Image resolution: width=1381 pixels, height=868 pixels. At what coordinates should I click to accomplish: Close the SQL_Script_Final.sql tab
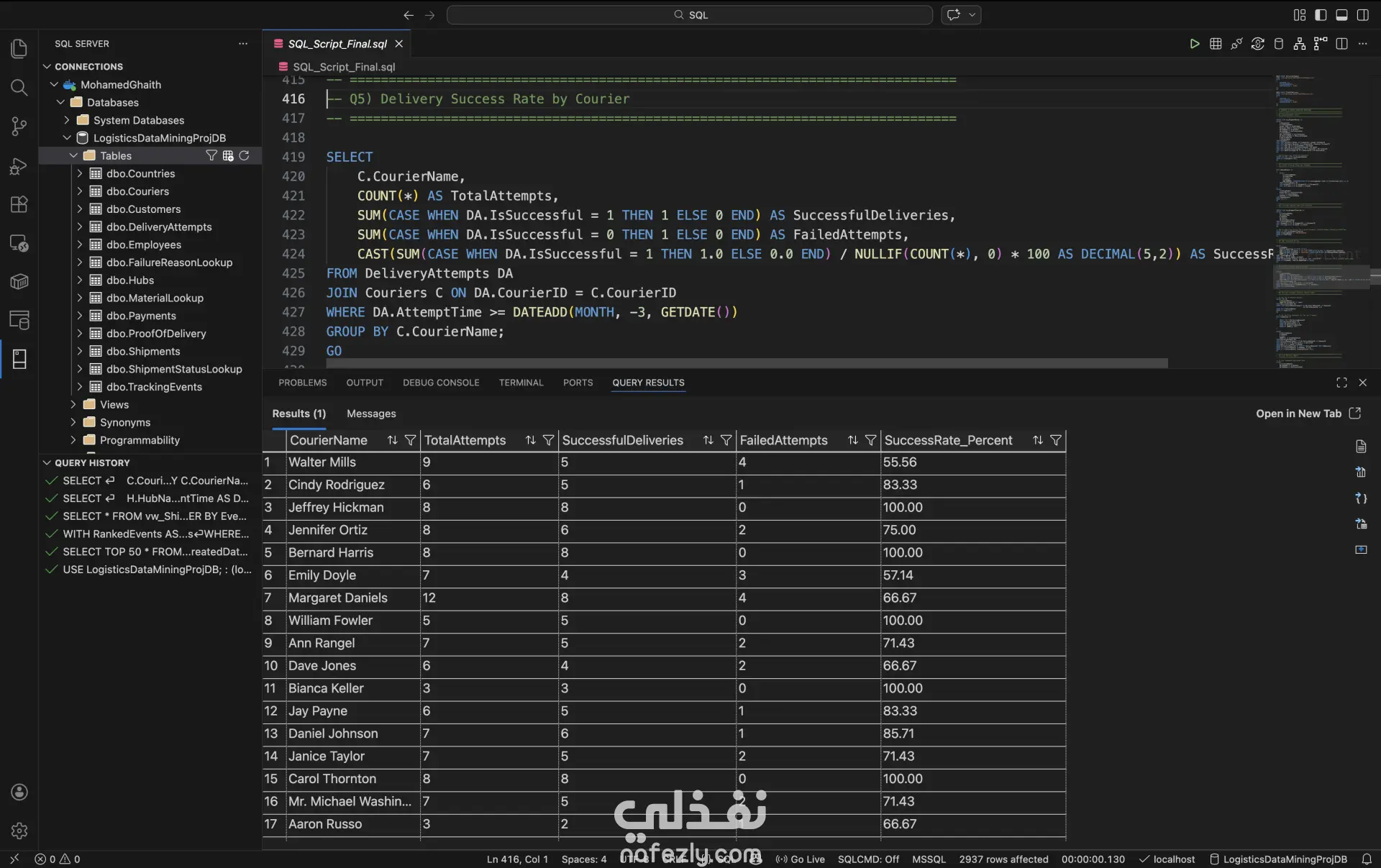point(398,44)
